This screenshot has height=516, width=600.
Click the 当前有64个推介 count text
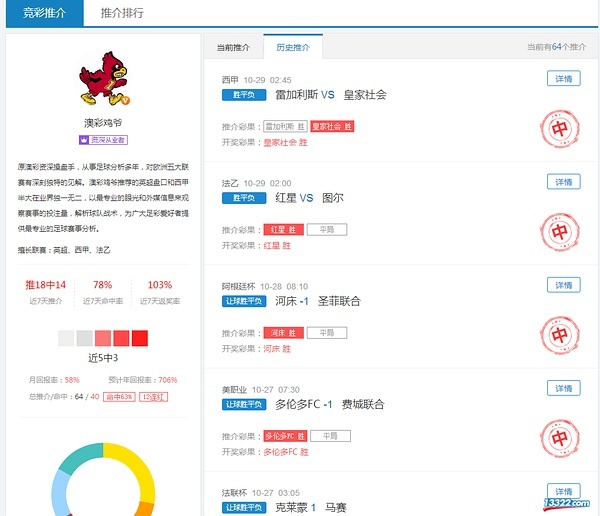coord(556,47)
